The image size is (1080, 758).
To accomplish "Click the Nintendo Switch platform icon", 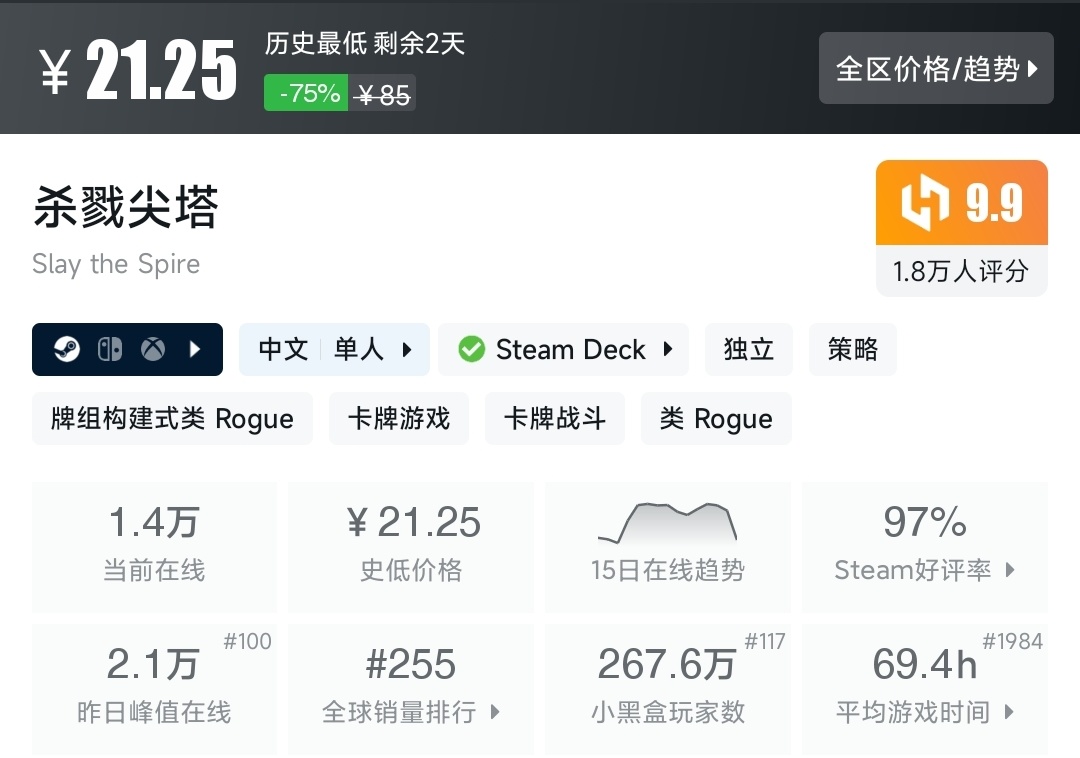I will 110,349.
